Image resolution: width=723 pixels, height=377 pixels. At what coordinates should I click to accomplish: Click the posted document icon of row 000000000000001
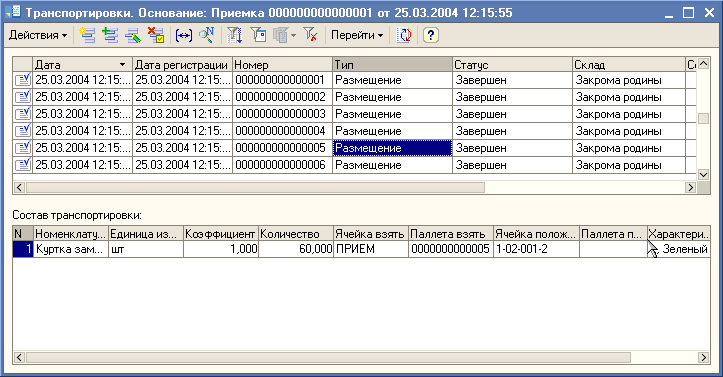click(x=23, y=80)
